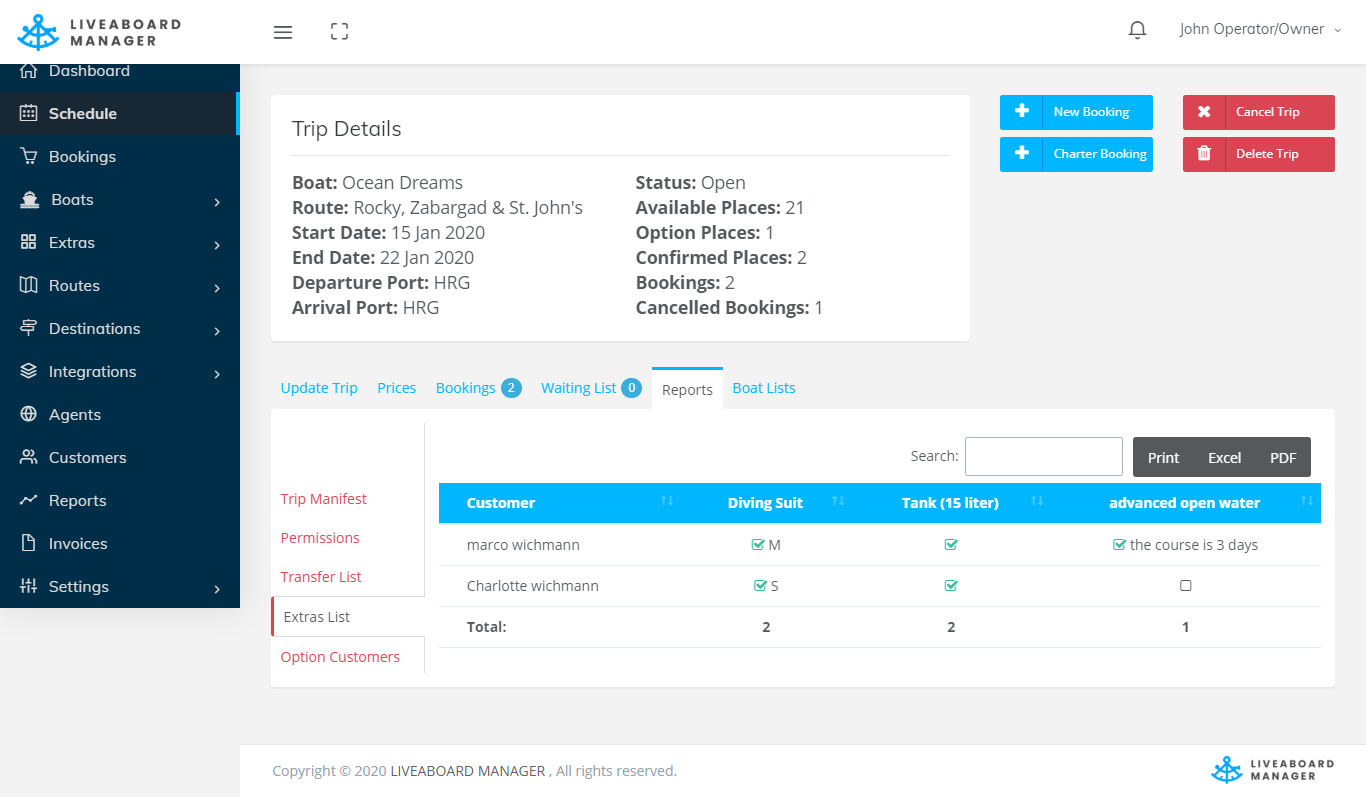This screenshot has height=797, width=1366.
Task: Click the red Delete Trip button
Action: tap(1258, 154)
